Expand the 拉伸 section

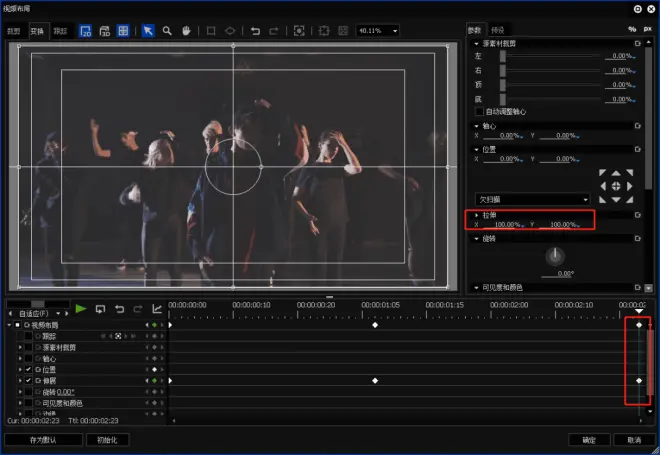[x=476, y=215]
